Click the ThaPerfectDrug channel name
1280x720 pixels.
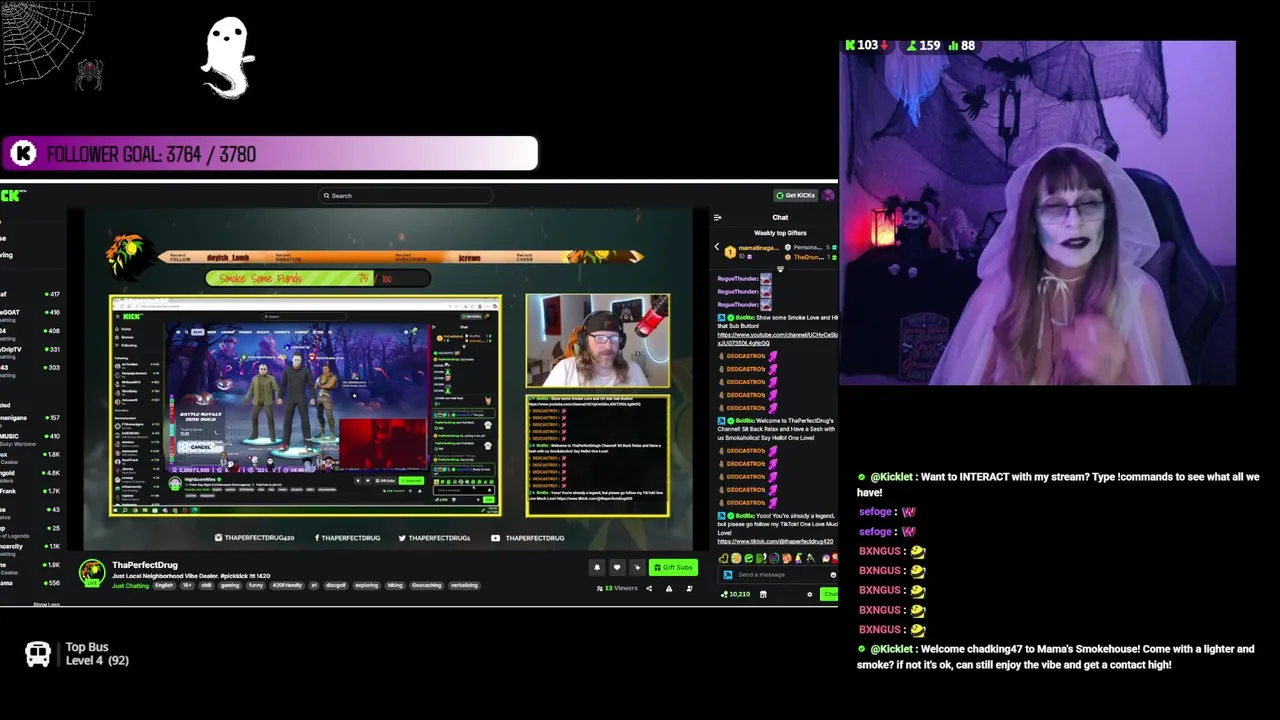(x=145, y=565)
